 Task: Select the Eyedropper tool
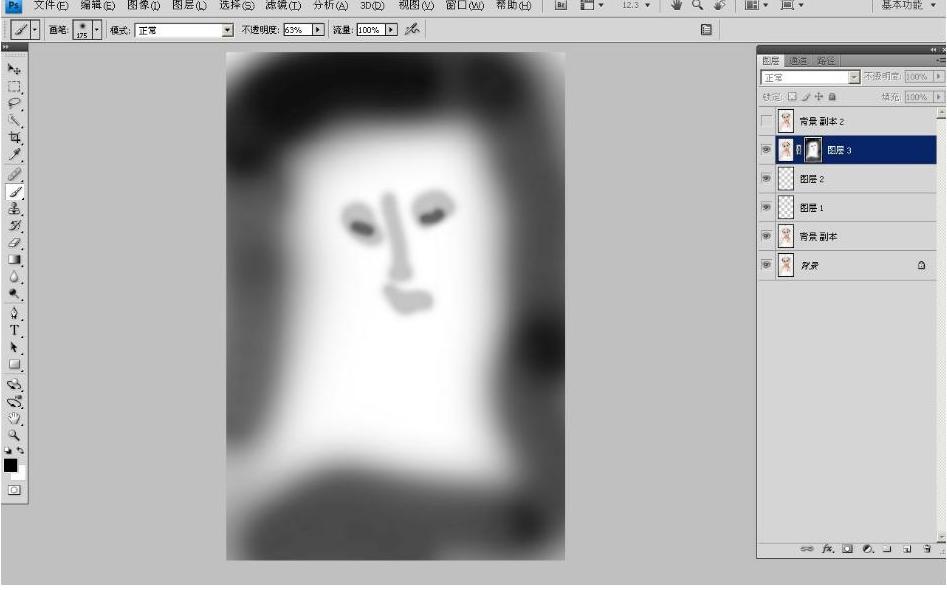pos(14,155)
